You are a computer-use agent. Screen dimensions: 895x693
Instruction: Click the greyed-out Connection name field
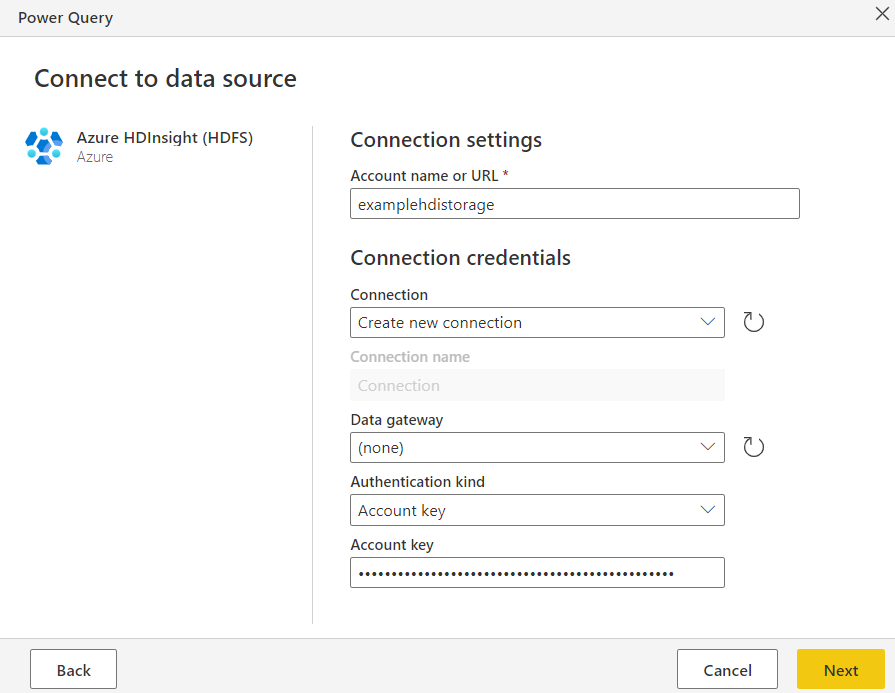pos(537,385)
